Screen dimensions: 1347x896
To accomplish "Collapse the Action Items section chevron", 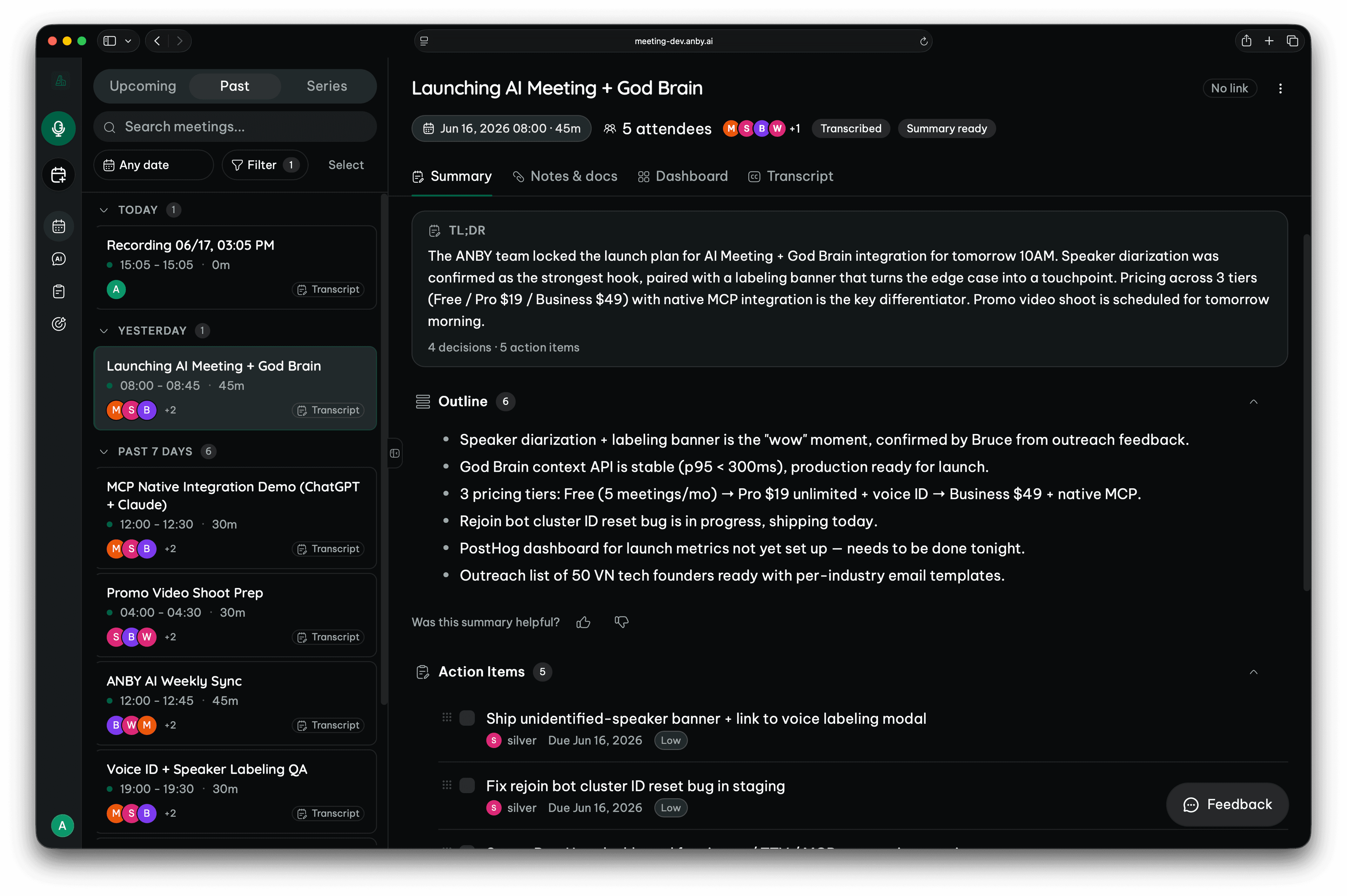I will [x=1253, y=672].
